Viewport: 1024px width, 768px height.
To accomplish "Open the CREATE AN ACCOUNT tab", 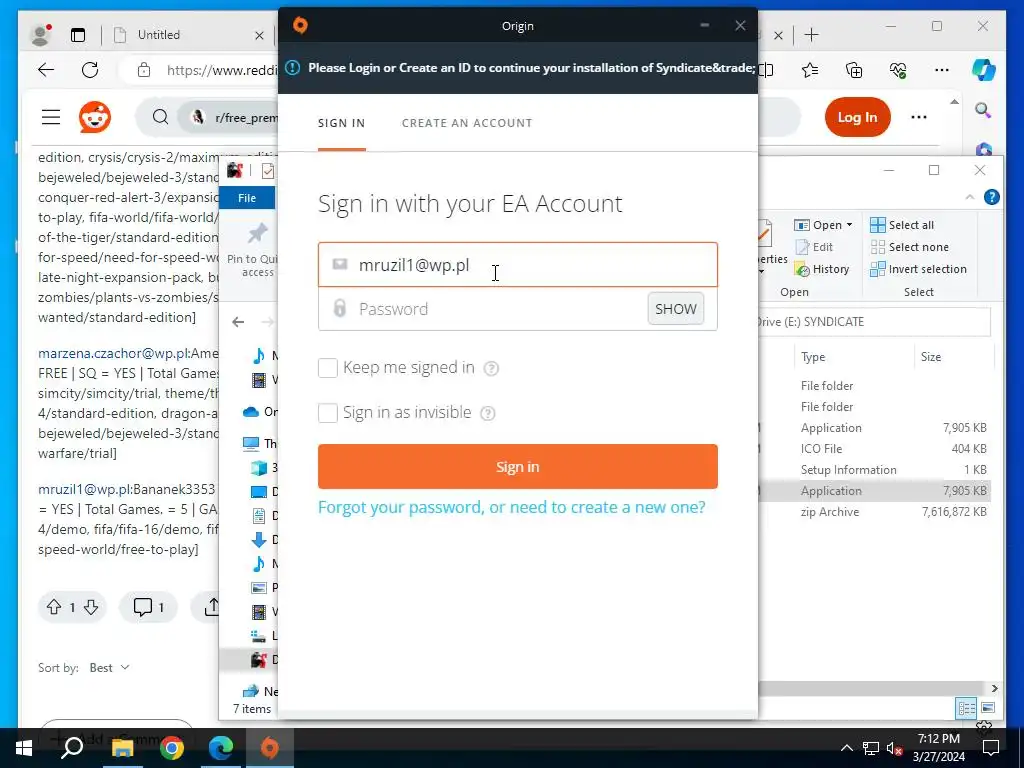I will tap(467, 123).
